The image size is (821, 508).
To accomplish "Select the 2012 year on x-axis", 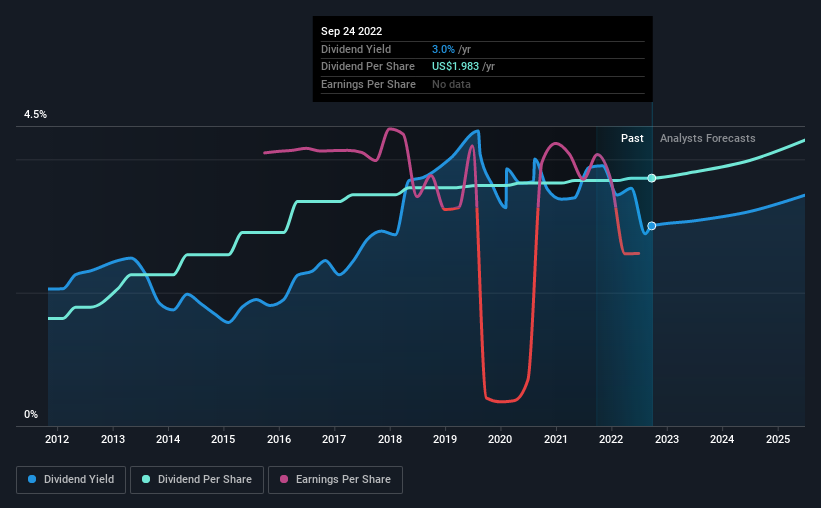I will [x=57, y=439].
